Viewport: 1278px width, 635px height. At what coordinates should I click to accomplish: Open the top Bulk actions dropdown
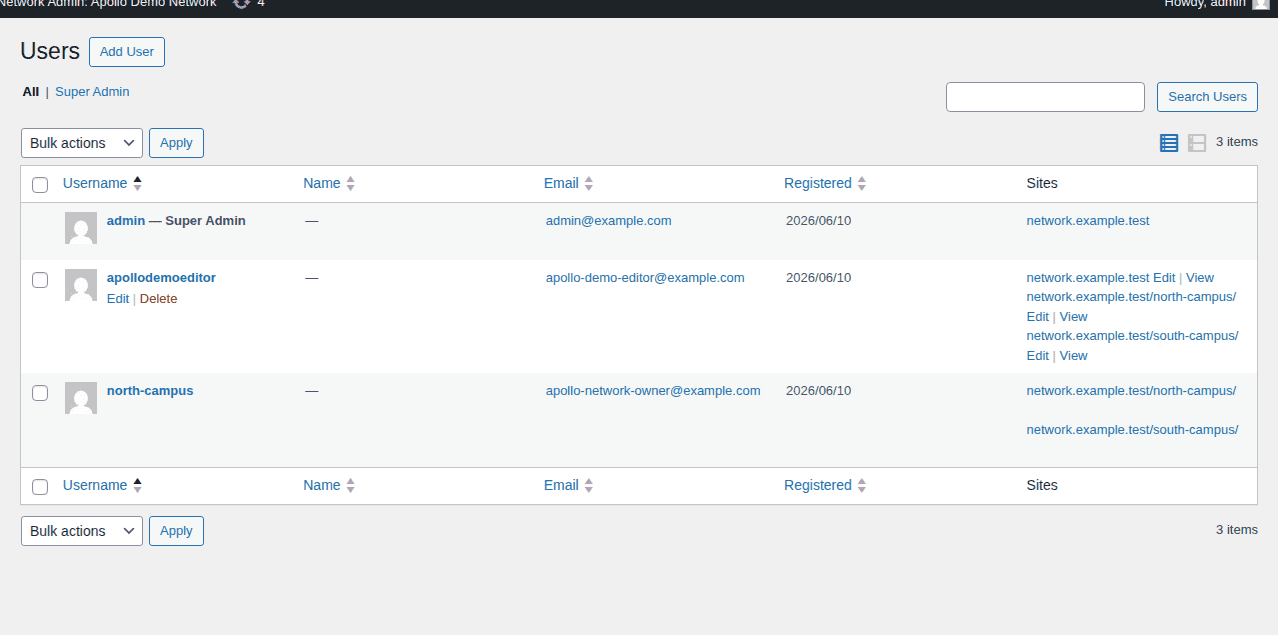coord(82,143)
